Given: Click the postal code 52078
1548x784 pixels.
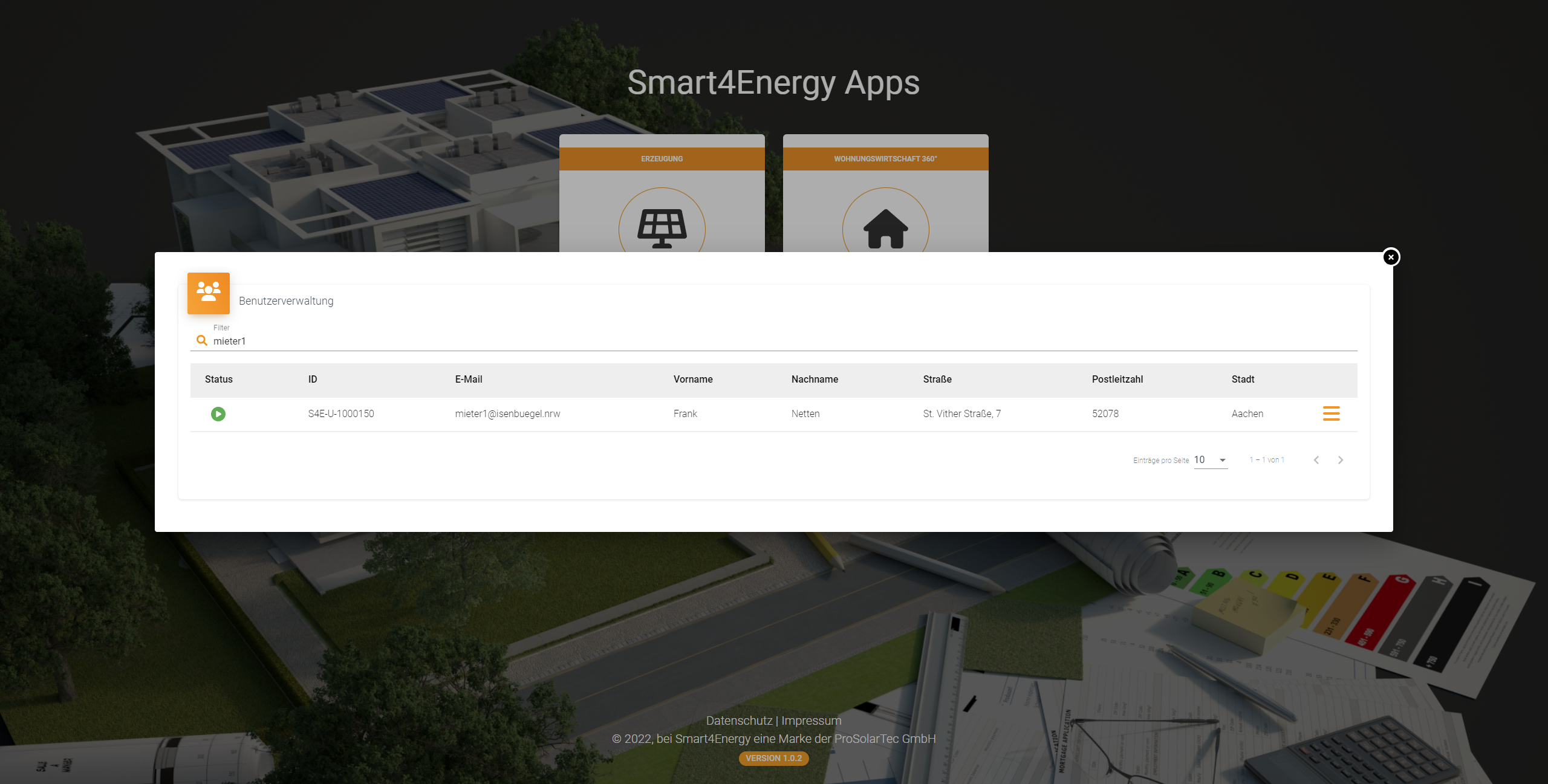Looking at the screenshot, I should coord(1105,413).
